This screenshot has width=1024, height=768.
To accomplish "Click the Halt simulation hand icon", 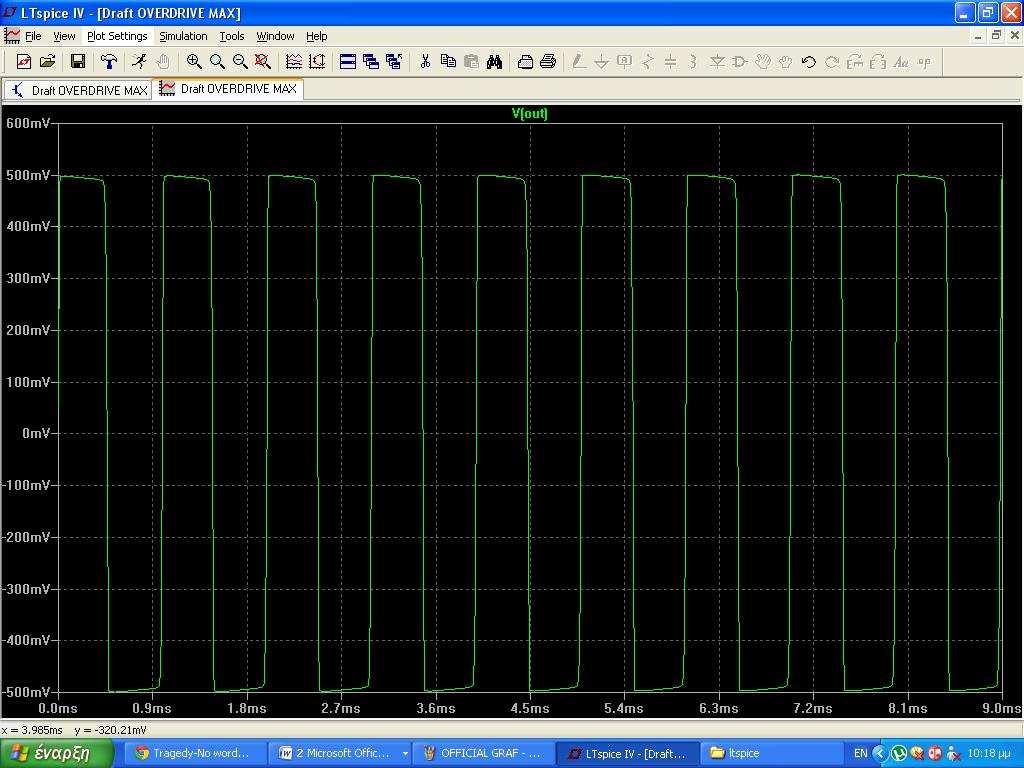I will coord(163,61).
